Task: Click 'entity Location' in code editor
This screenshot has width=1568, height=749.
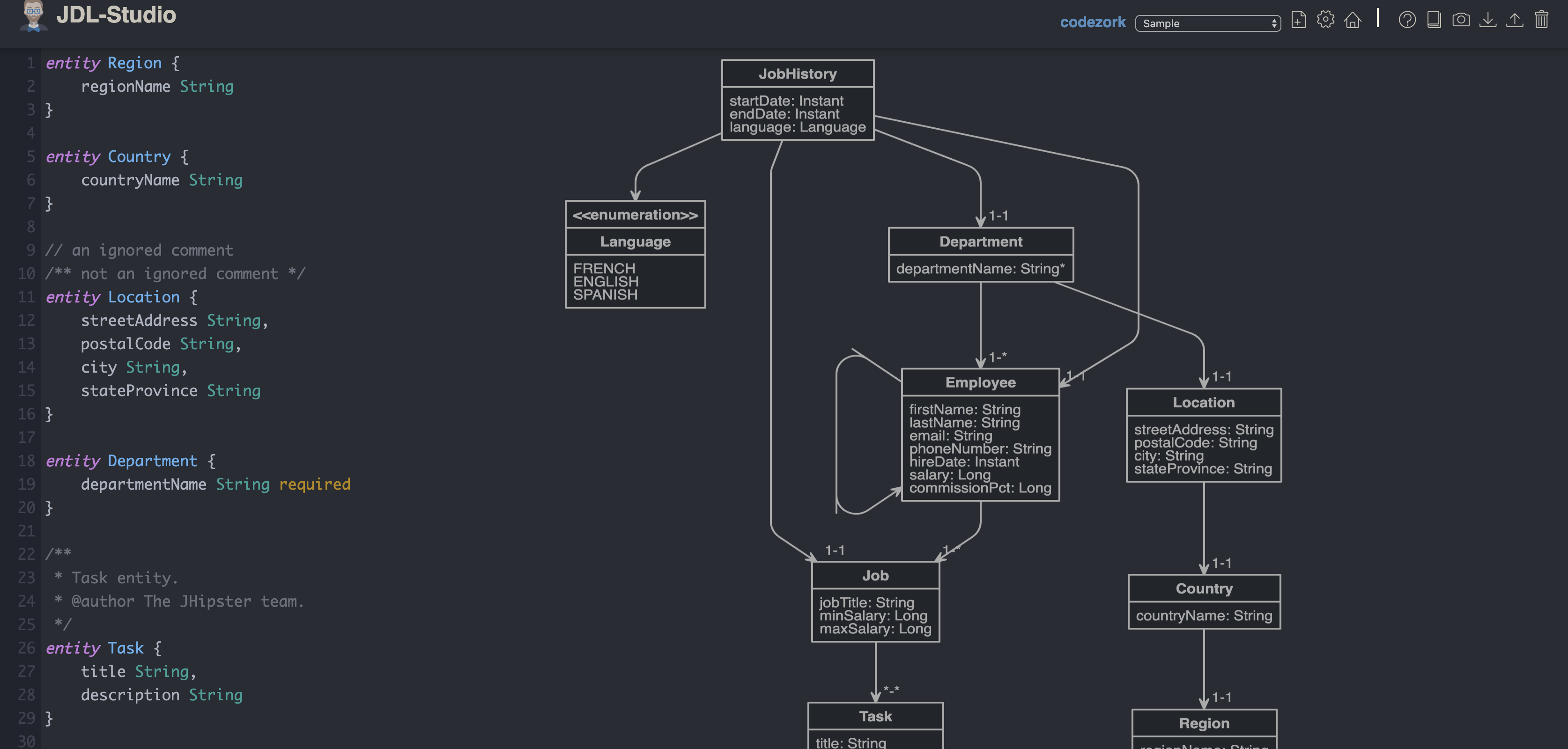Action: 112,297
